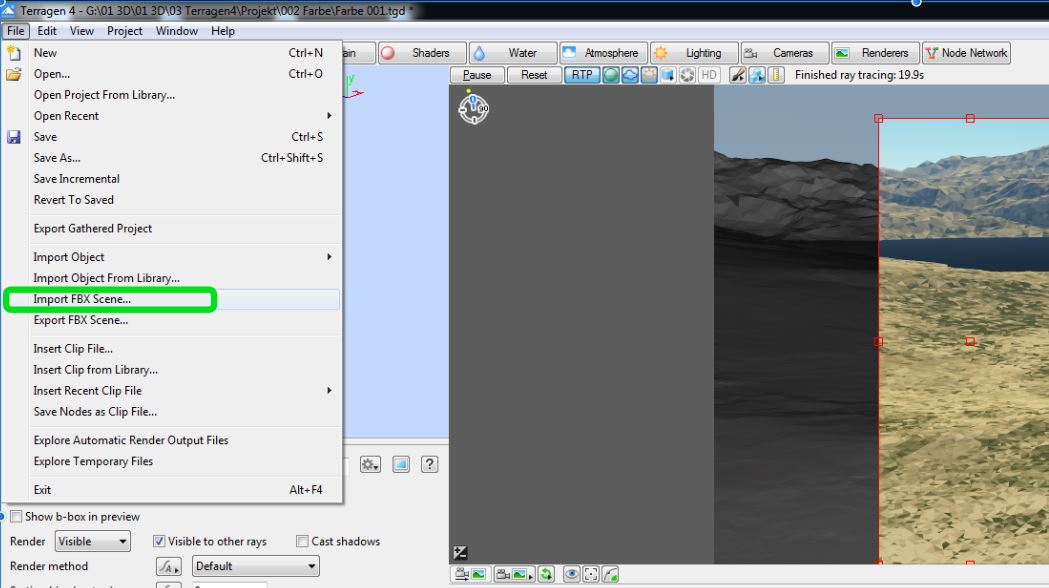
Task: Open the Render method Default dropdown
Action: click(x=255, y=566)
